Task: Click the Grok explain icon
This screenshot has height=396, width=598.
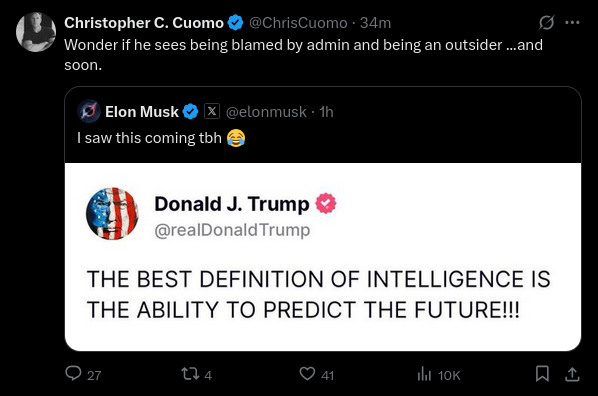Action: (x=546, y=23)
